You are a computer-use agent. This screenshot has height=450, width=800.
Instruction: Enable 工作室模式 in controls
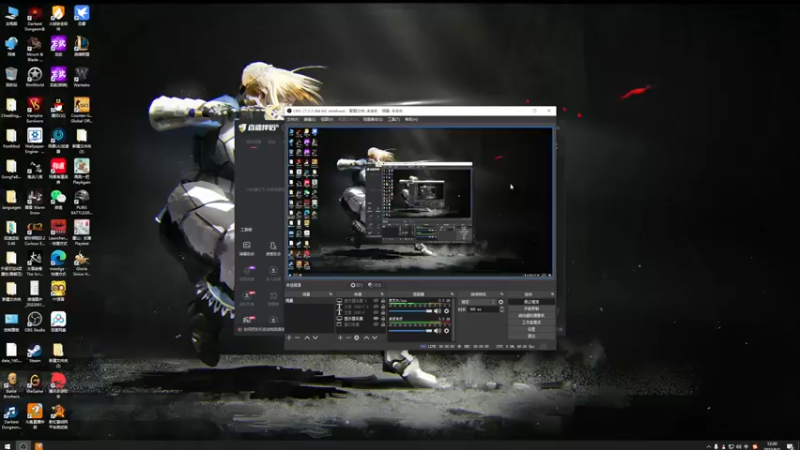coord(531,322)
